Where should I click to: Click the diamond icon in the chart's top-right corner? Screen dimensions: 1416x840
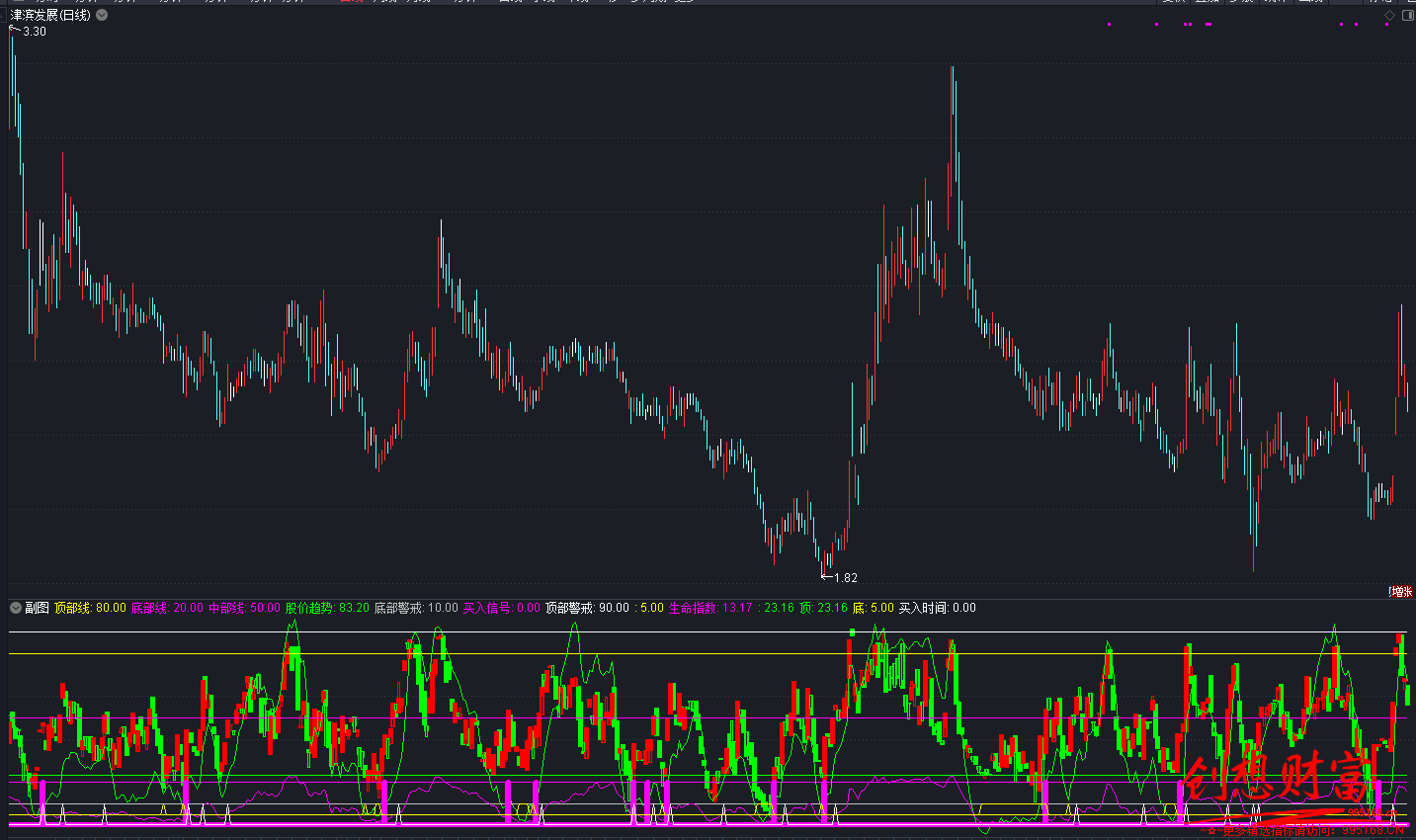pos(1389,16)
